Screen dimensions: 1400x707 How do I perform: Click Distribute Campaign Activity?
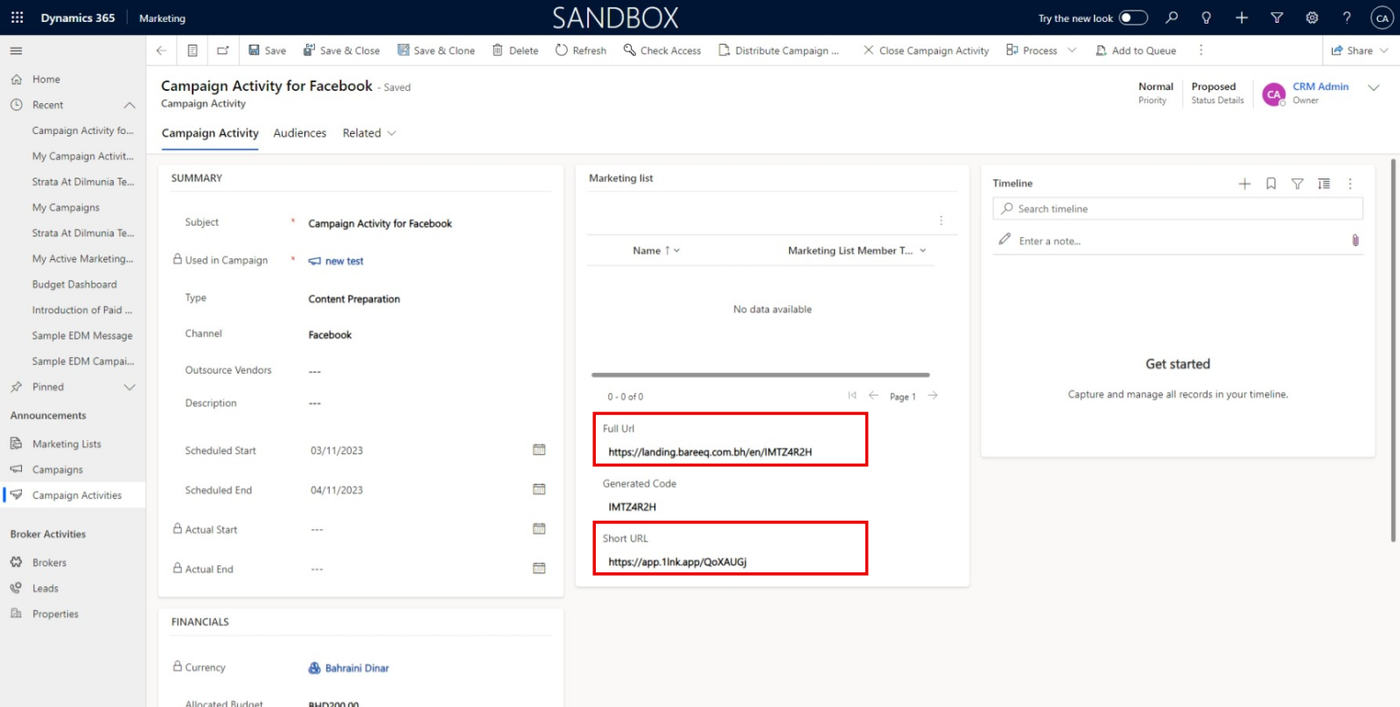(779, 50)
